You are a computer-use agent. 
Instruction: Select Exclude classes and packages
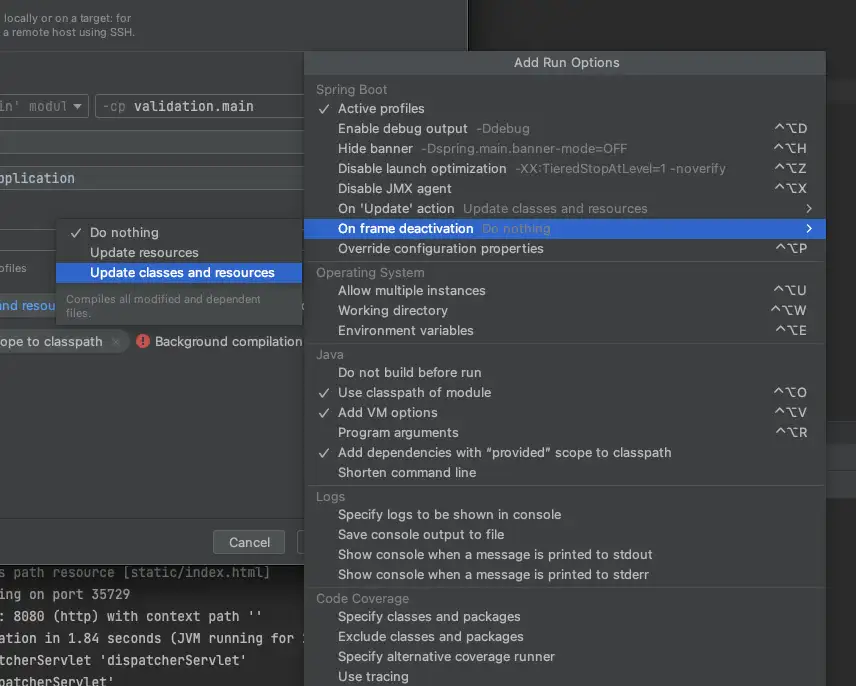click(x=565, y=636)
